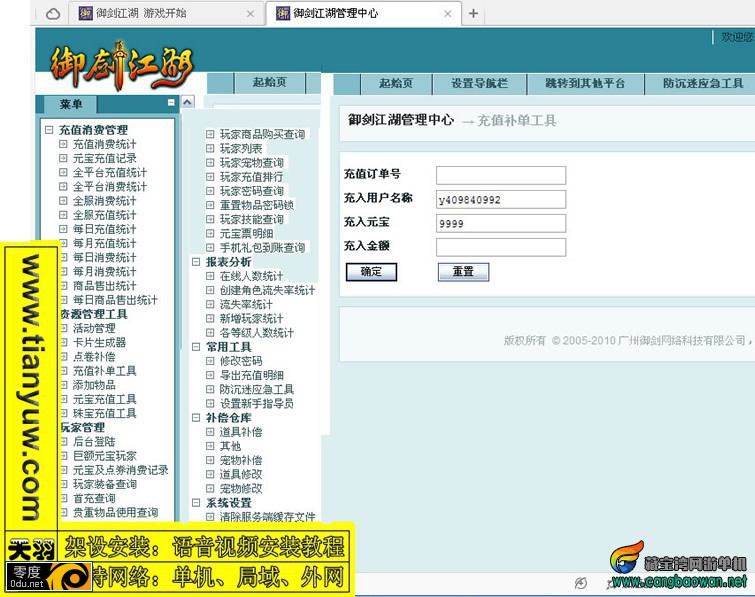The width and height of the screenshot is (755, 597).
Task: Open 宠物修改 menu item
Action: point(241,489)
